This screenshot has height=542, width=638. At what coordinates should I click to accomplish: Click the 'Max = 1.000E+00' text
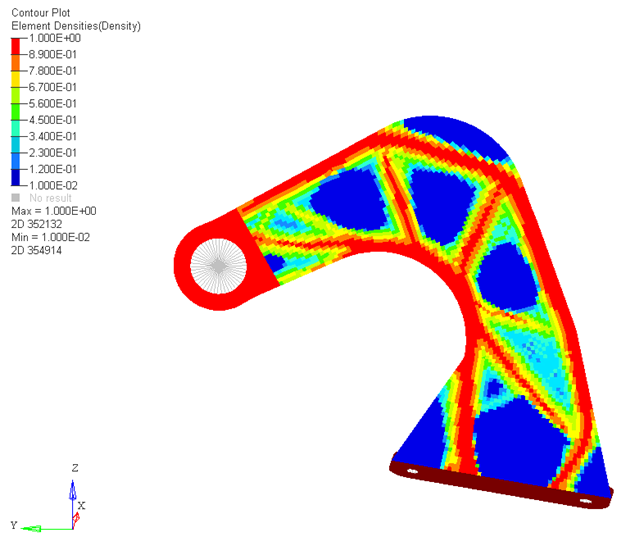(54, 211)
